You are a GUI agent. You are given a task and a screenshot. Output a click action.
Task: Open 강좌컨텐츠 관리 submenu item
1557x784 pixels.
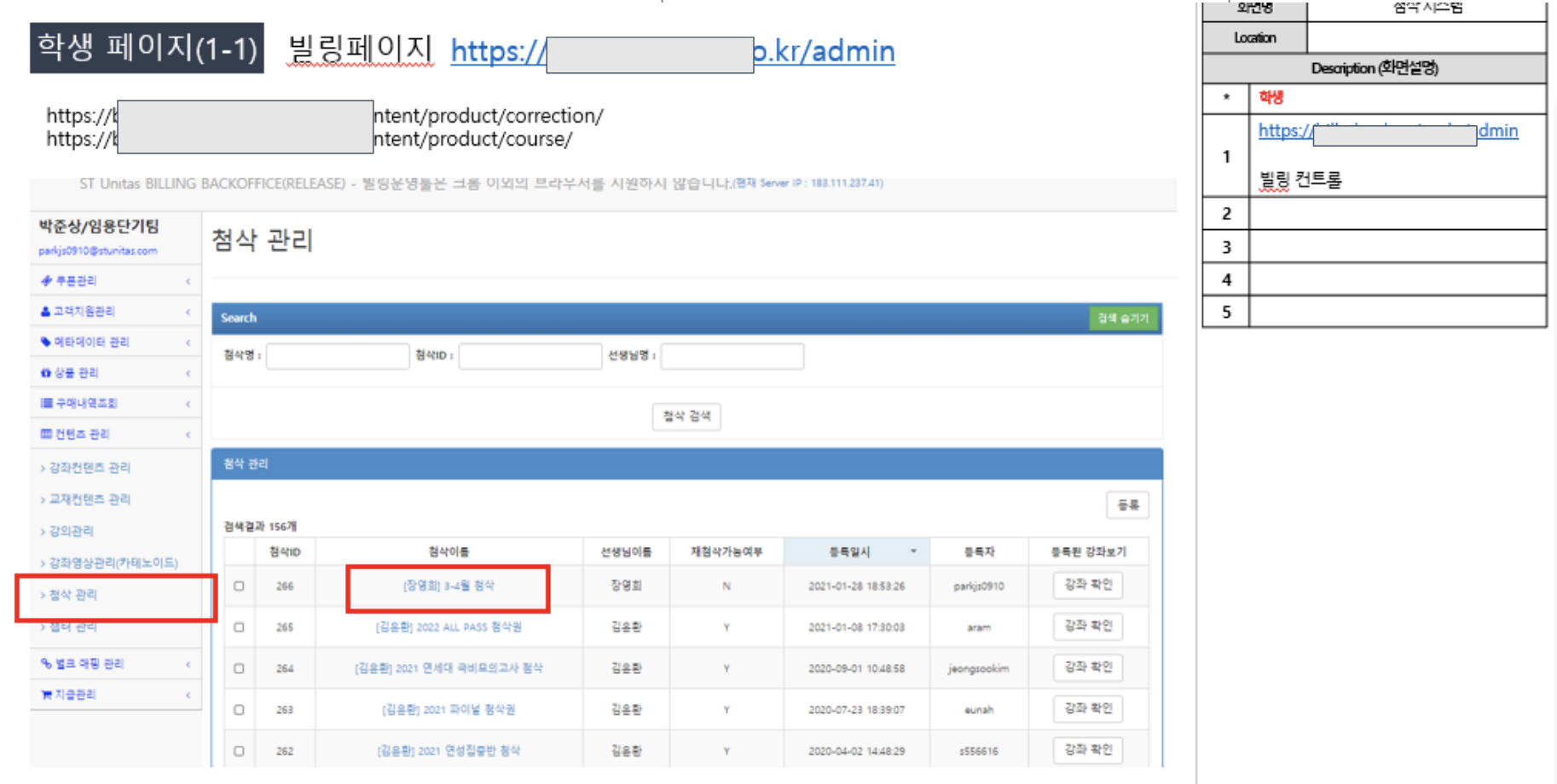(90, 468)
